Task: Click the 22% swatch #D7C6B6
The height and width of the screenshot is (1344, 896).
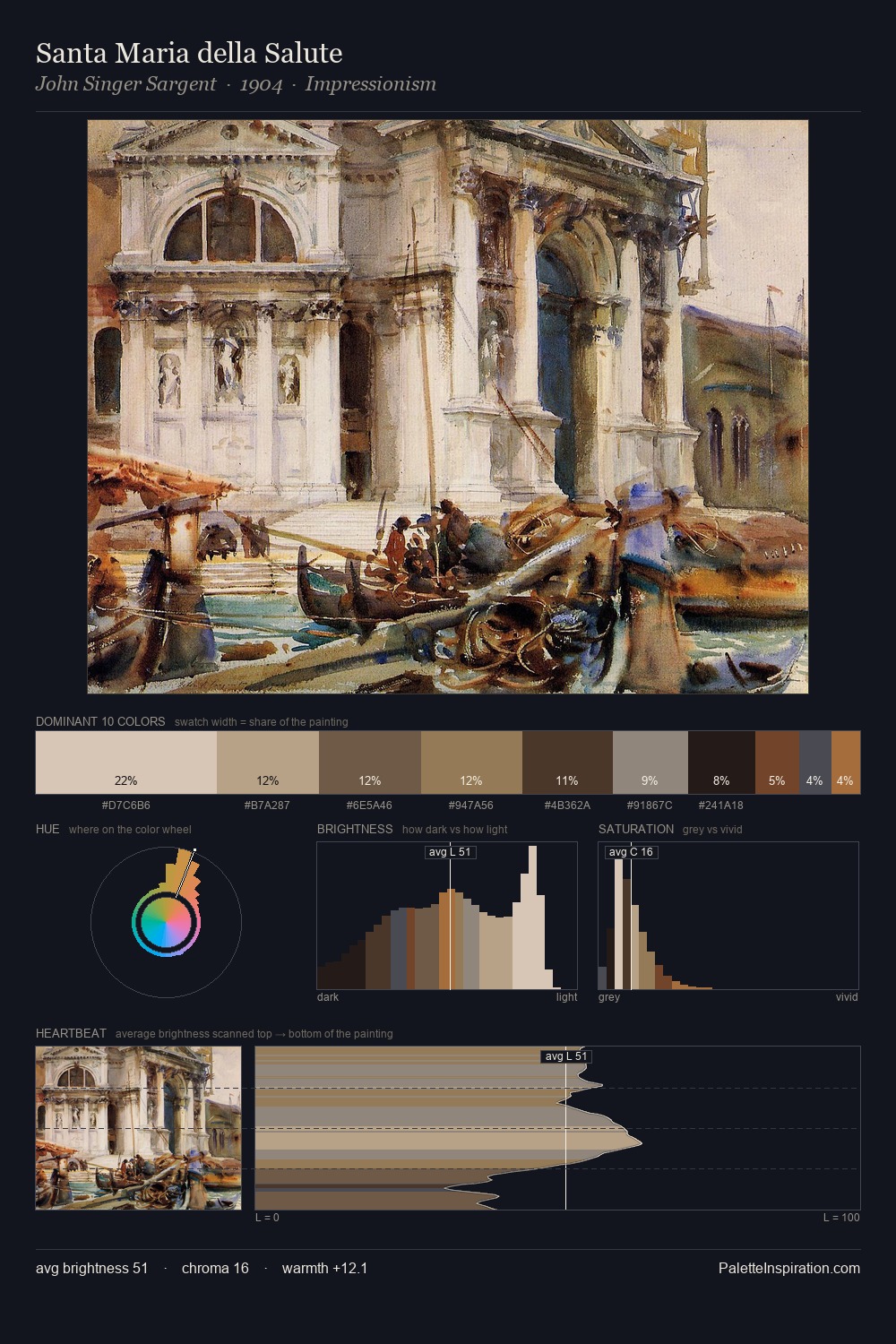Action: pos(126,762)
